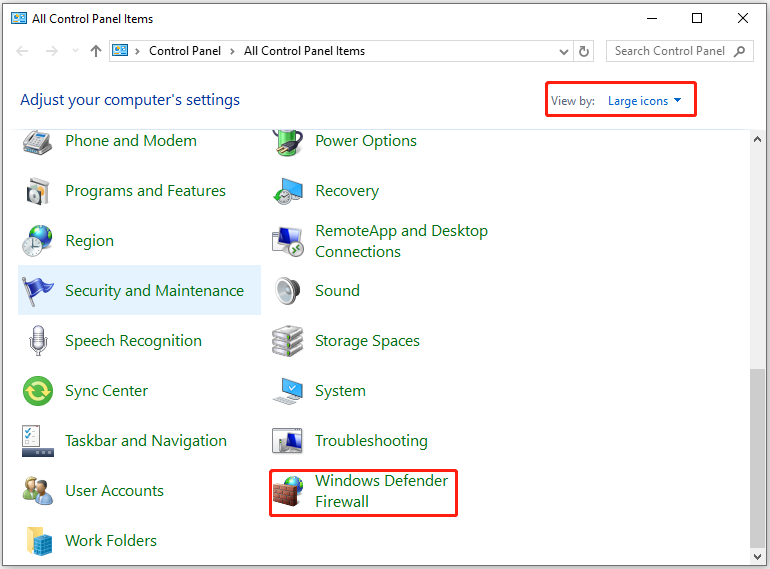The width and height of the screenshot is (770, 569).
Task: Click the scrollbar down arrow
Action: tap(757, 557)
